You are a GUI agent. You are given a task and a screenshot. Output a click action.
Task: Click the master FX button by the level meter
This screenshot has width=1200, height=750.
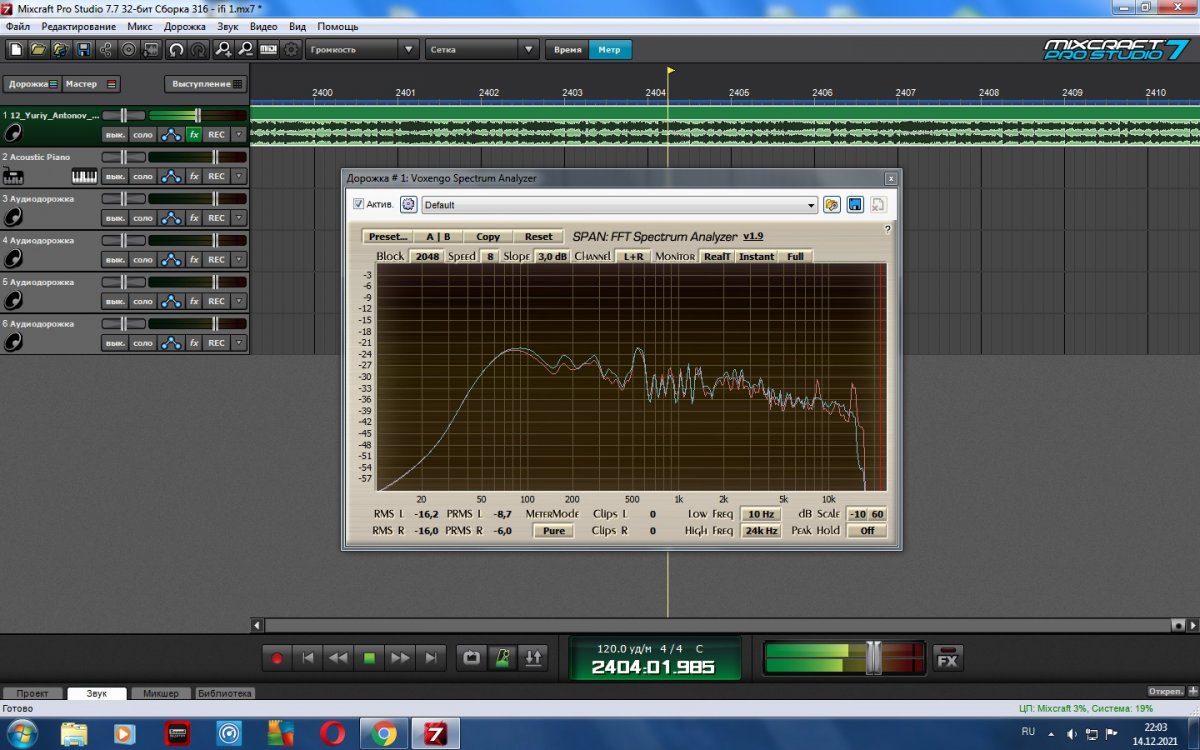coord(948,659)
